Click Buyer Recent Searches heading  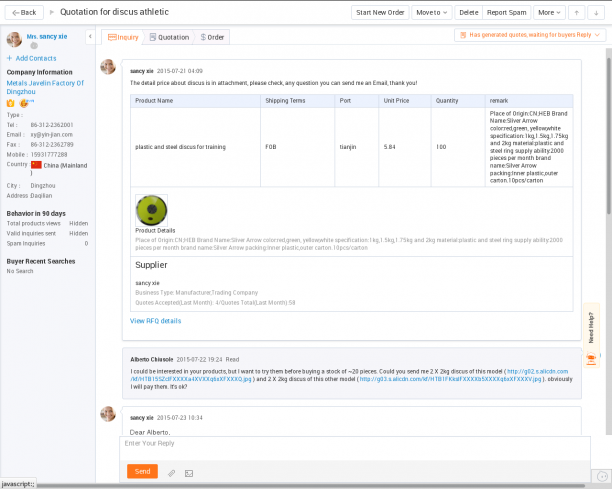pos(41,261)
